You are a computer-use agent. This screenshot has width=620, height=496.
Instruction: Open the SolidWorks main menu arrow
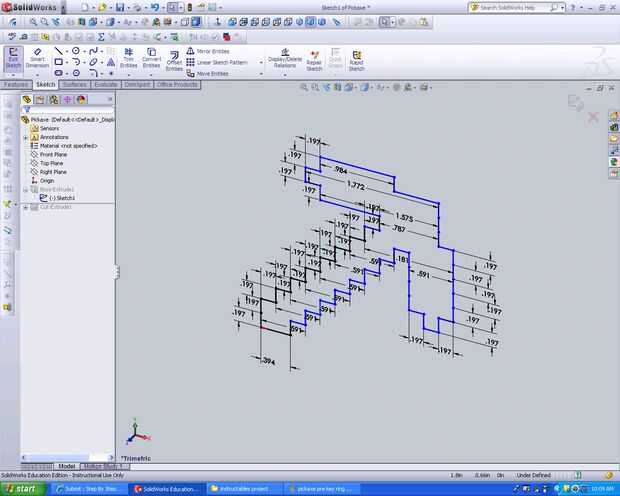tap(62, 8)
